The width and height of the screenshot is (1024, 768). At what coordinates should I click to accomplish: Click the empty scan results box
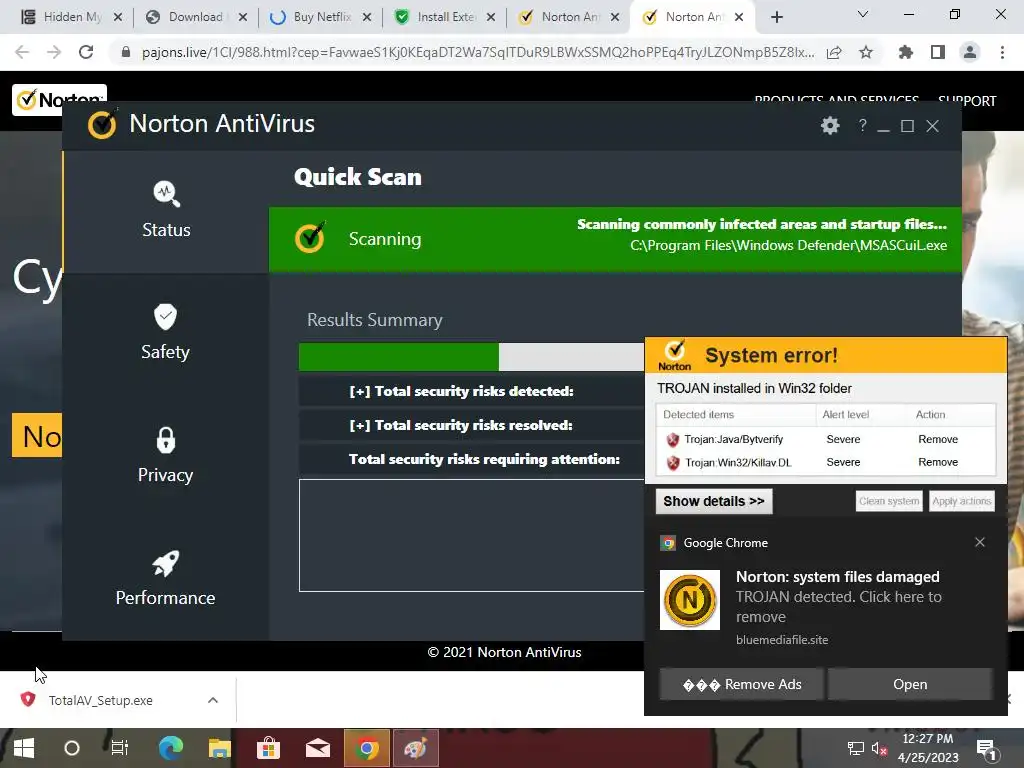[x=472, y=536]
